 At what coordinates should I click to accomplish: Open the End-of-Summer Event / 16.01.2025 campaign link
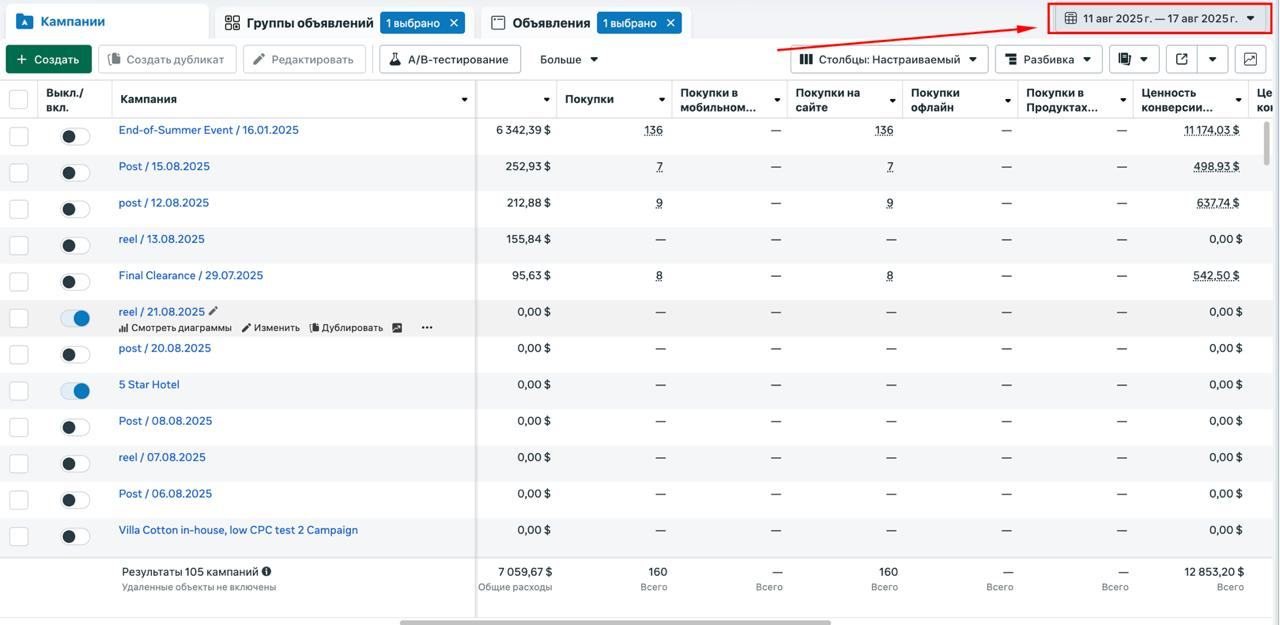point(208,130)
